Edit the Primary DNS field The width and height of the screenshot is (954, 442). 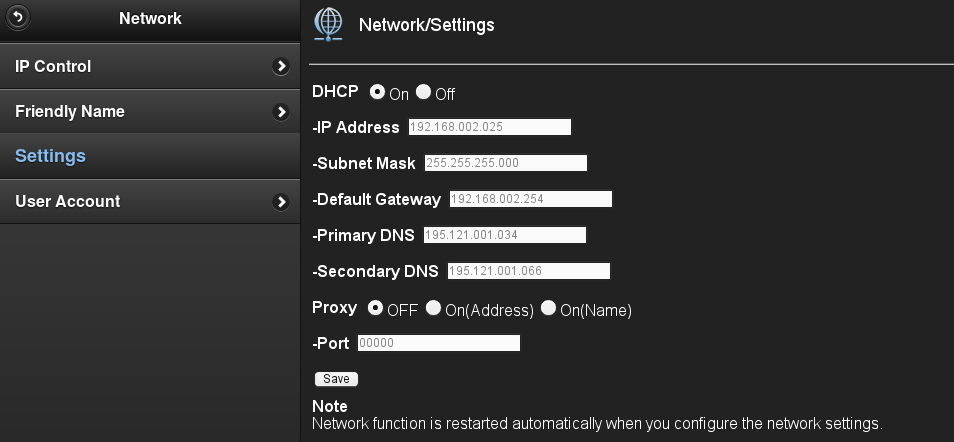click(x=504, y=235)
